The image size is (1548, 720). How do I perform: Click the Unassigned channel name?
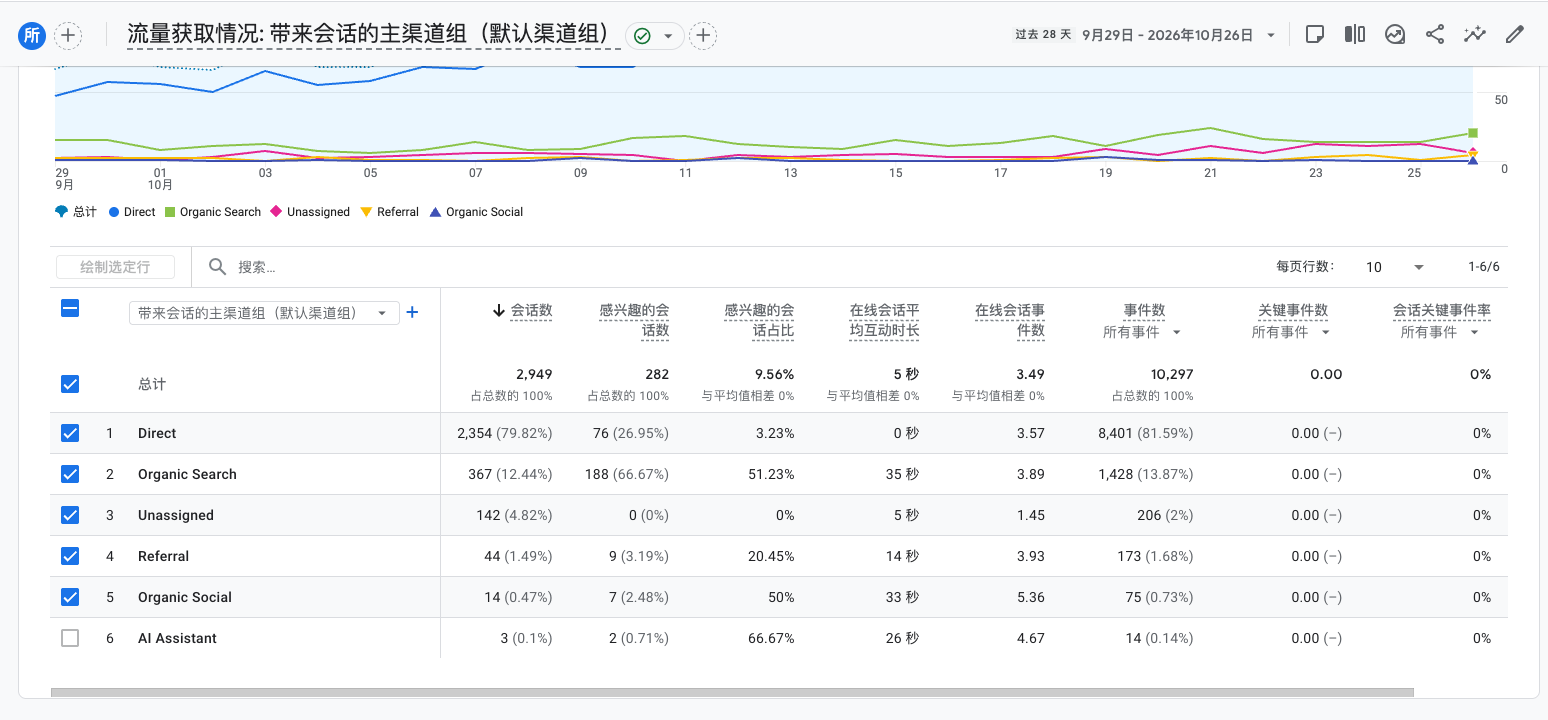coord(176,515)
